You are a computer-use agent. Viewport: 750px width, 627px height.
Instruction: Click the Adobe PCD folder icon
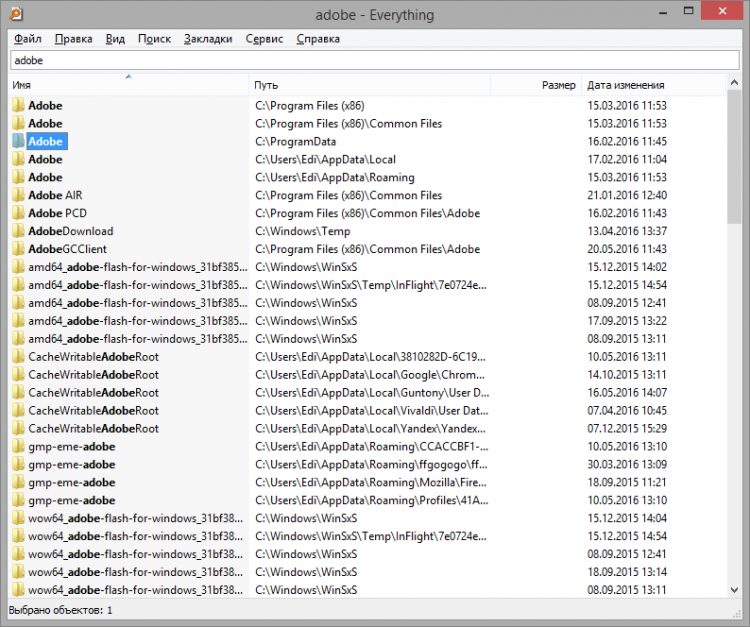point(18,213)
